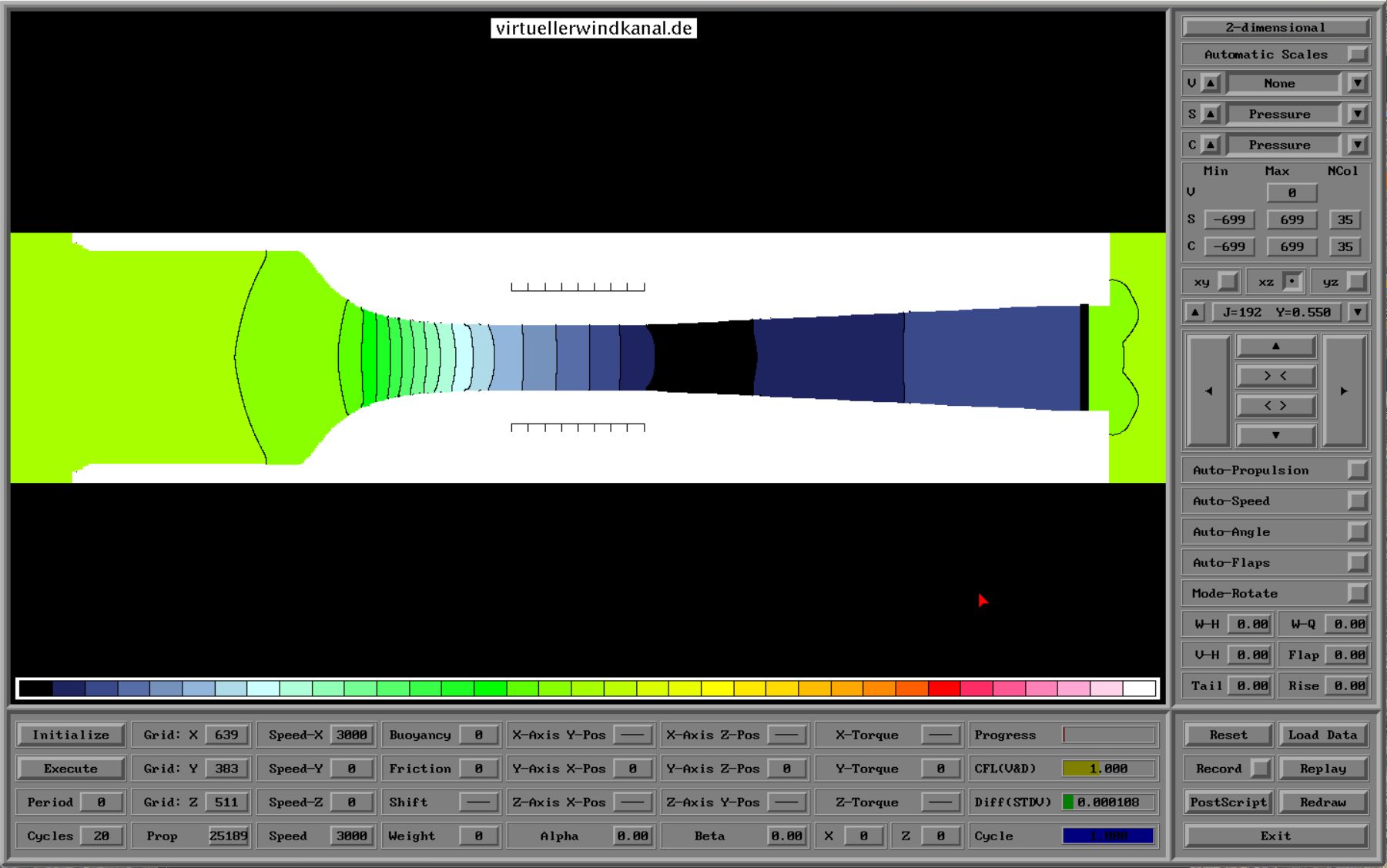Enable Auto-Speed checkbox
Image resolution: width=1387 pixels, height=868 pixels.
(1358, 501)
